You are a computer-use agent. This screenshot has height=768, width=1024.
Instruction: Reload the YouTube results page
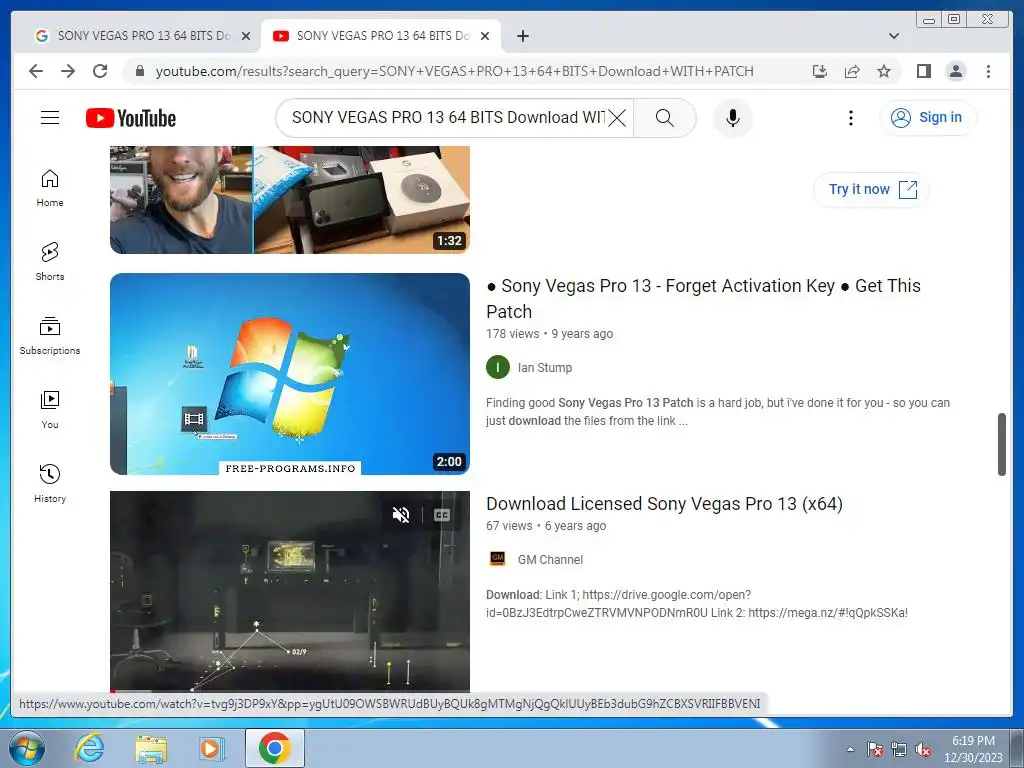point(100,71)
